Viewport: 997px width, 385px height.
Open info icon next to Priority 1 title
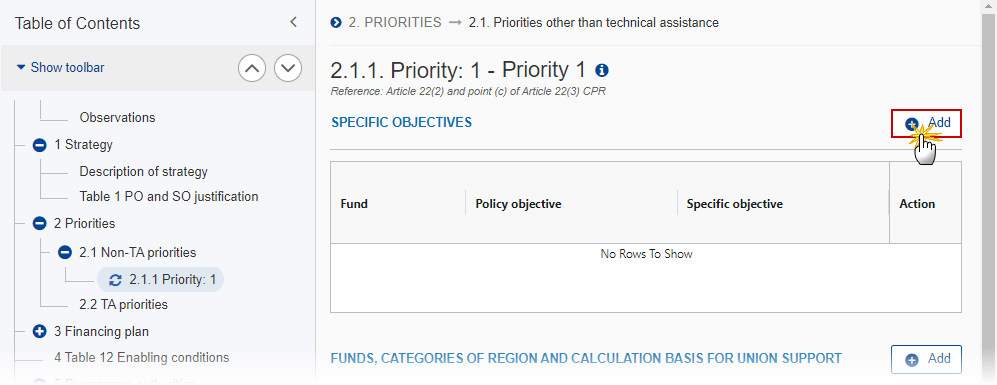tap(602, 70)
